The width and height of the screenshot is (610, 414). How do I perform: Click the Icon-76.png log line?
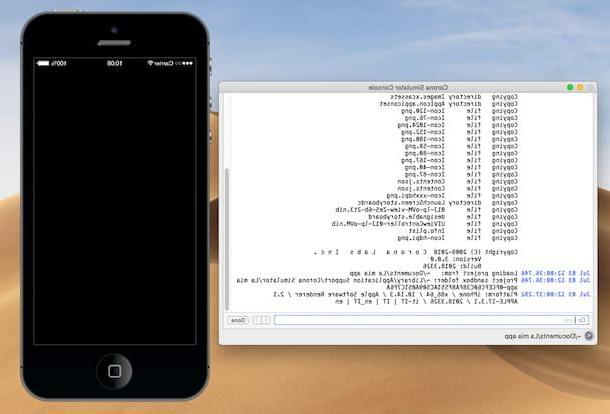(x=461, y=118)
